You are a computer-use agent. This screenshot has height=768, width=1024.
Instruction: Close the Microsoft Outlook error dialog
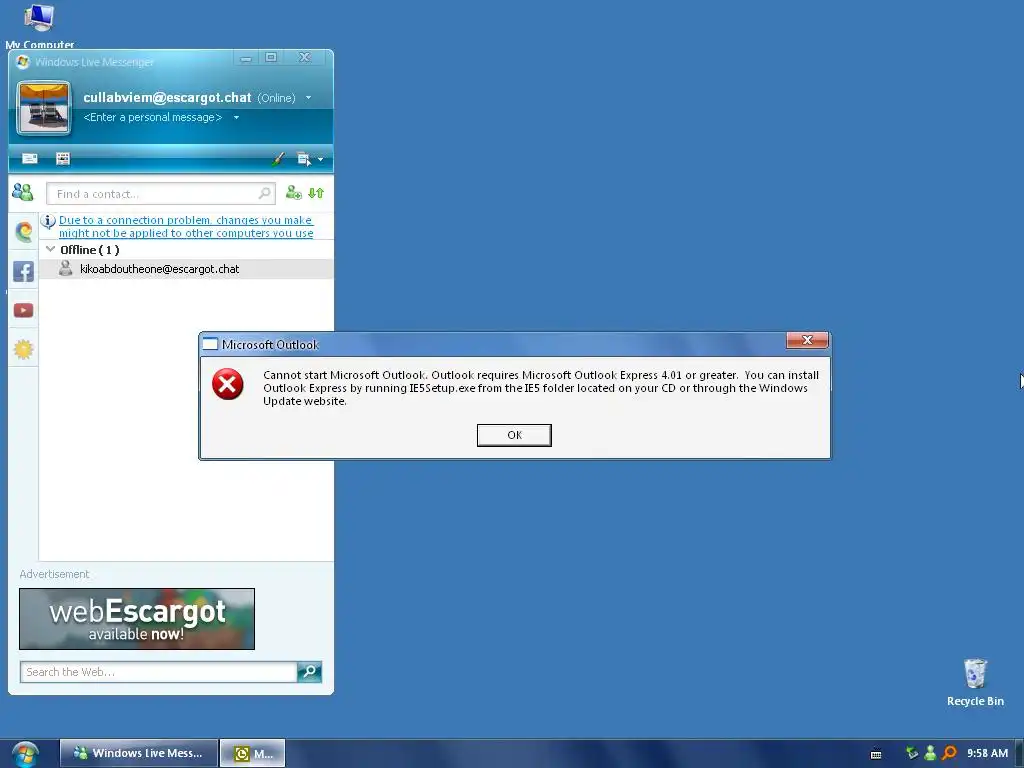(807, 340)
